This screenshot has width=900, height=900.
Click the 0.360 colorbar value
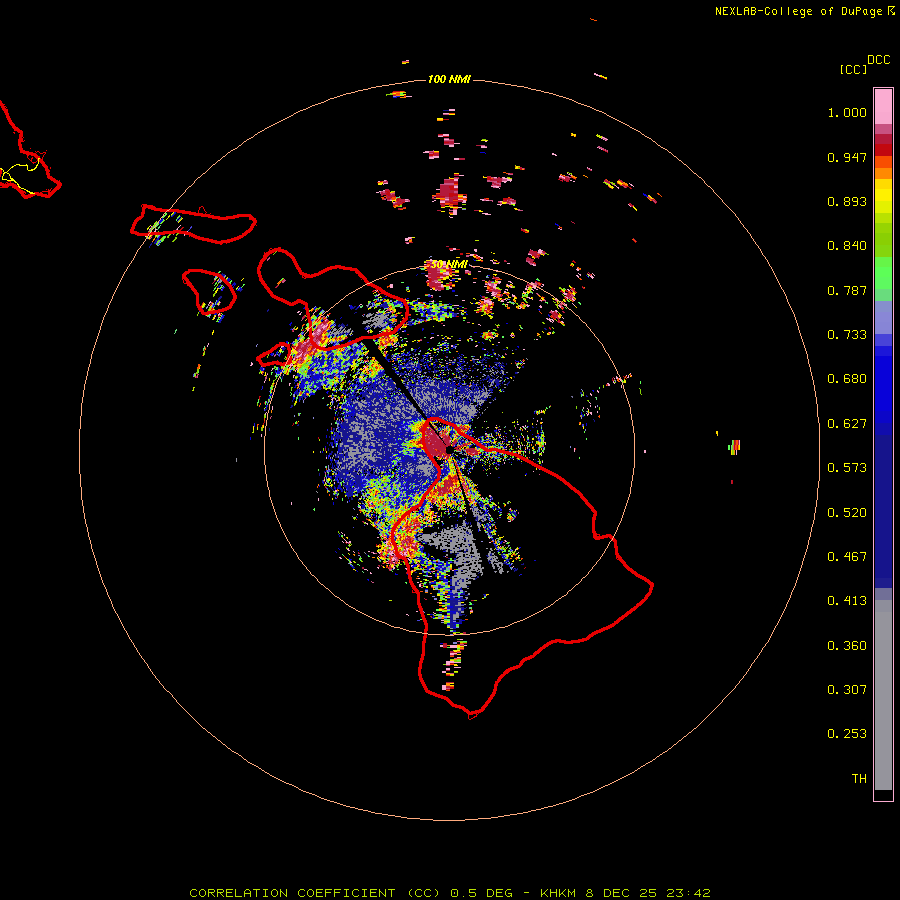[847, 646]
